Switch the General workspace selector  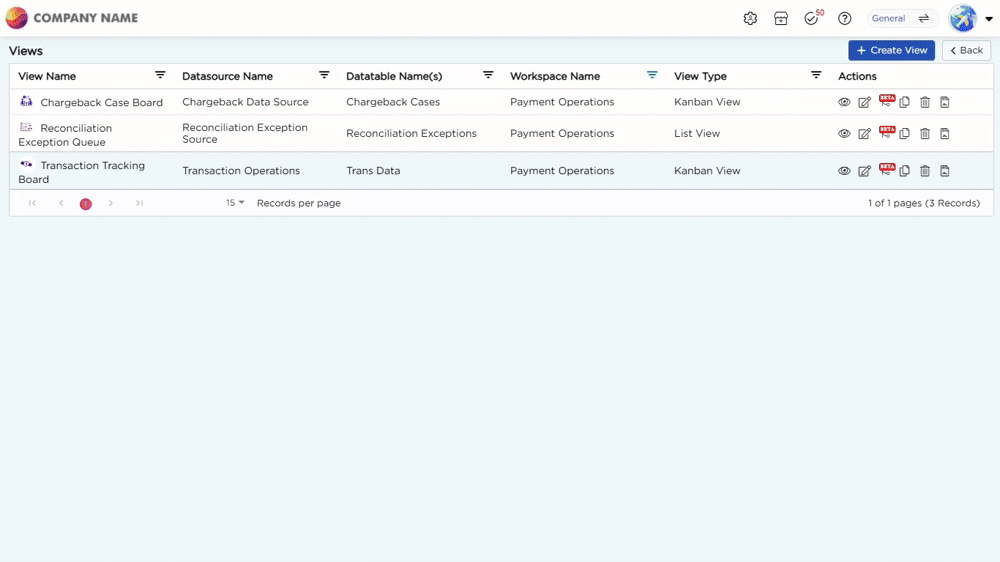click(901, 18)
